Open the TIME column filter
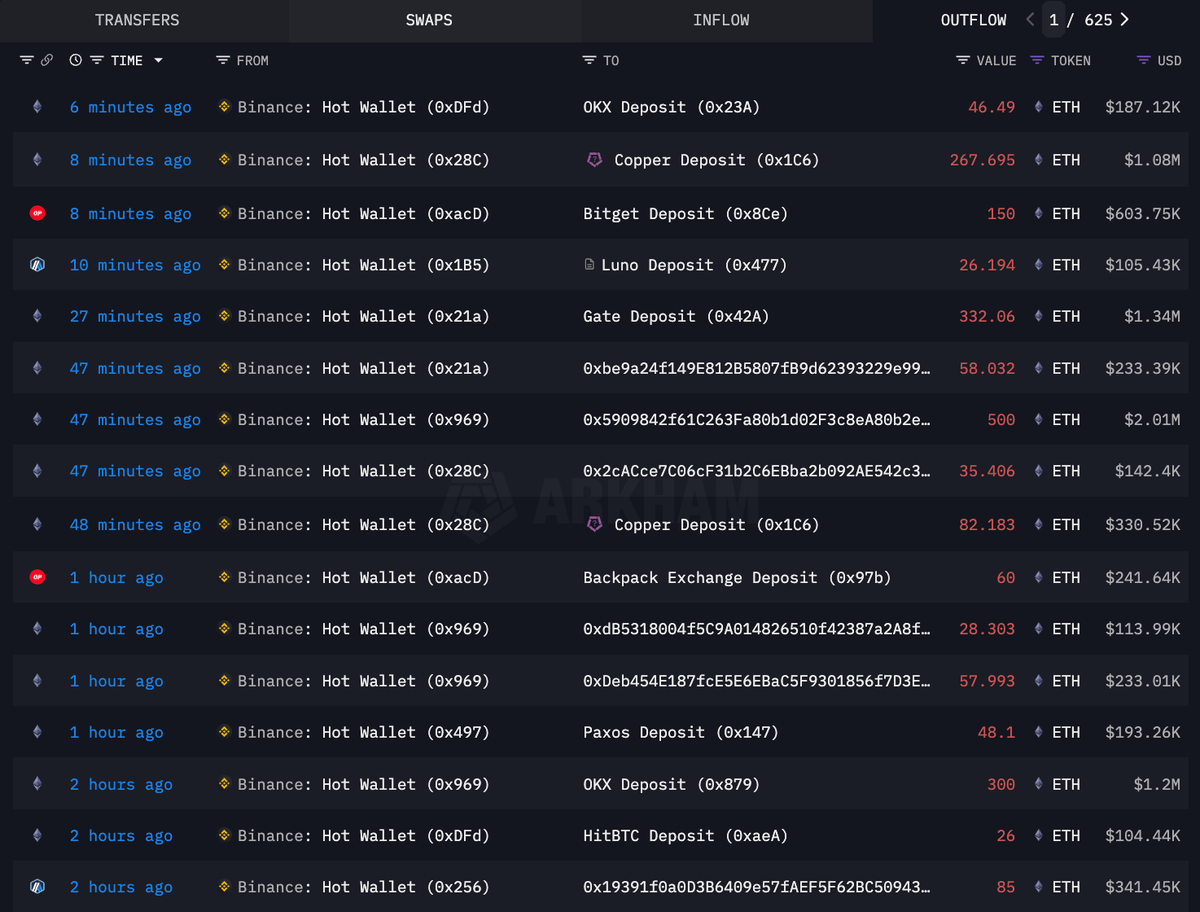This screenshot has width=1200, height=912. (x=97, y=60)
